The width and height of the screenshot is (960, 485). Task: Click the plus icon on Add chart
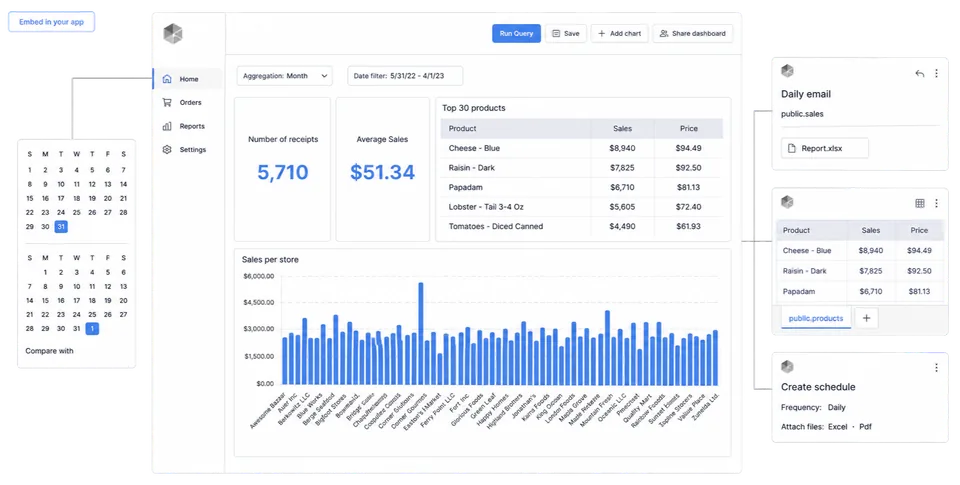pos(602,34)
